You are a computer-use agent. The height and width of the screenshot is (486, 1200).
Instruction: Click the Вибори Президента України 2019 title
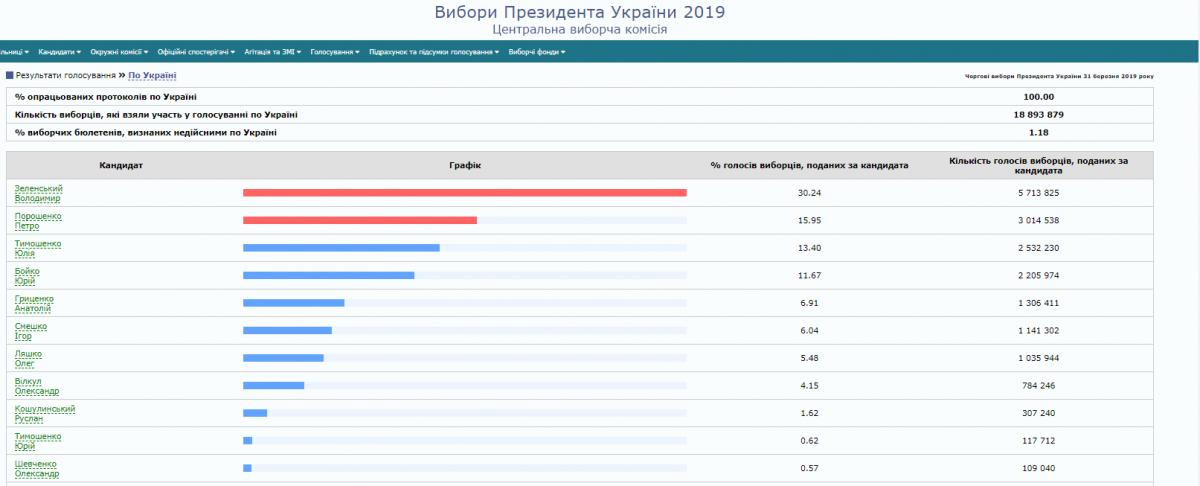click(580, 12)
